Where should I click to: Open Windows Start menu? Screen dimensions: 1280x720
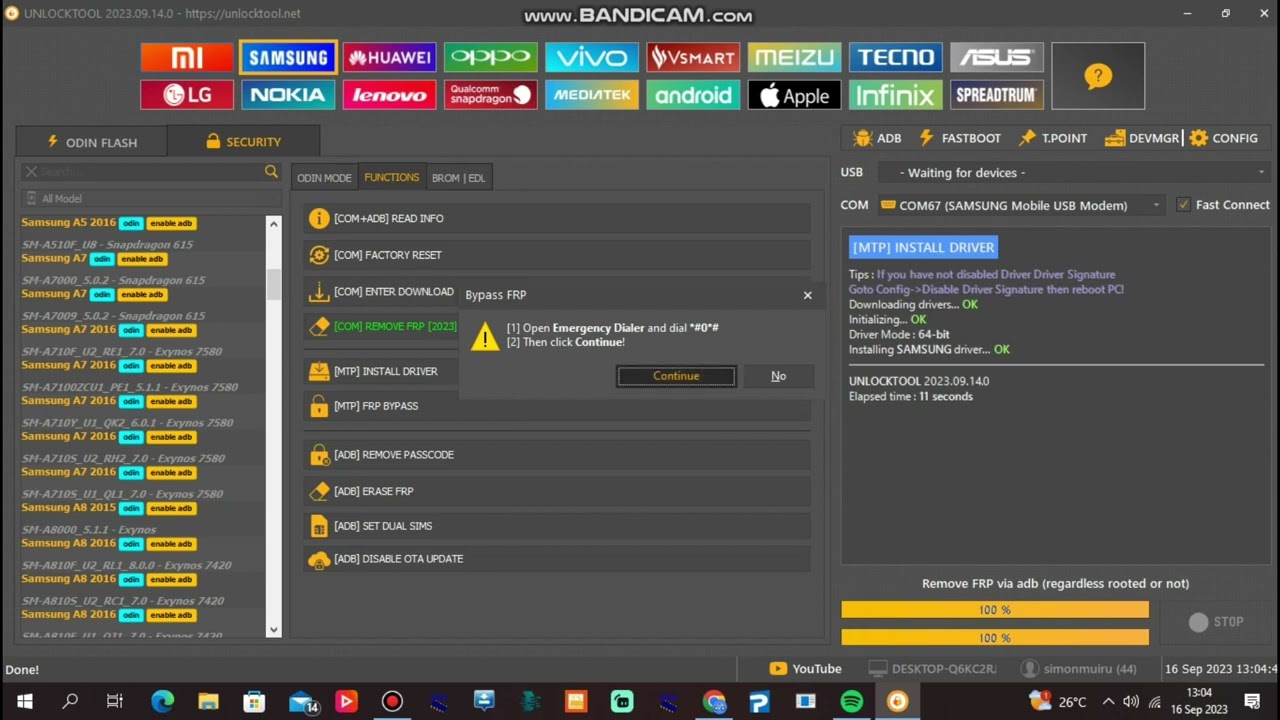tap(24, 702)
